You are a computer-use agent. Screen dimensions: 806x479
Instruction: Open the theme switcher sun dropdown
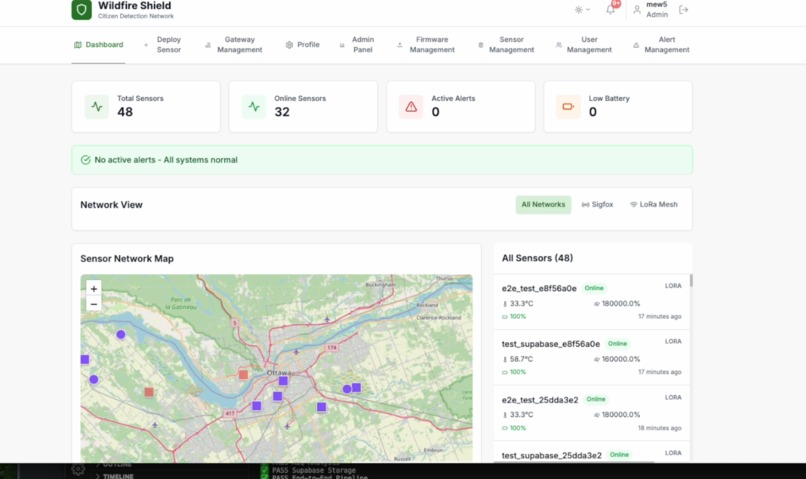point(582,10)
